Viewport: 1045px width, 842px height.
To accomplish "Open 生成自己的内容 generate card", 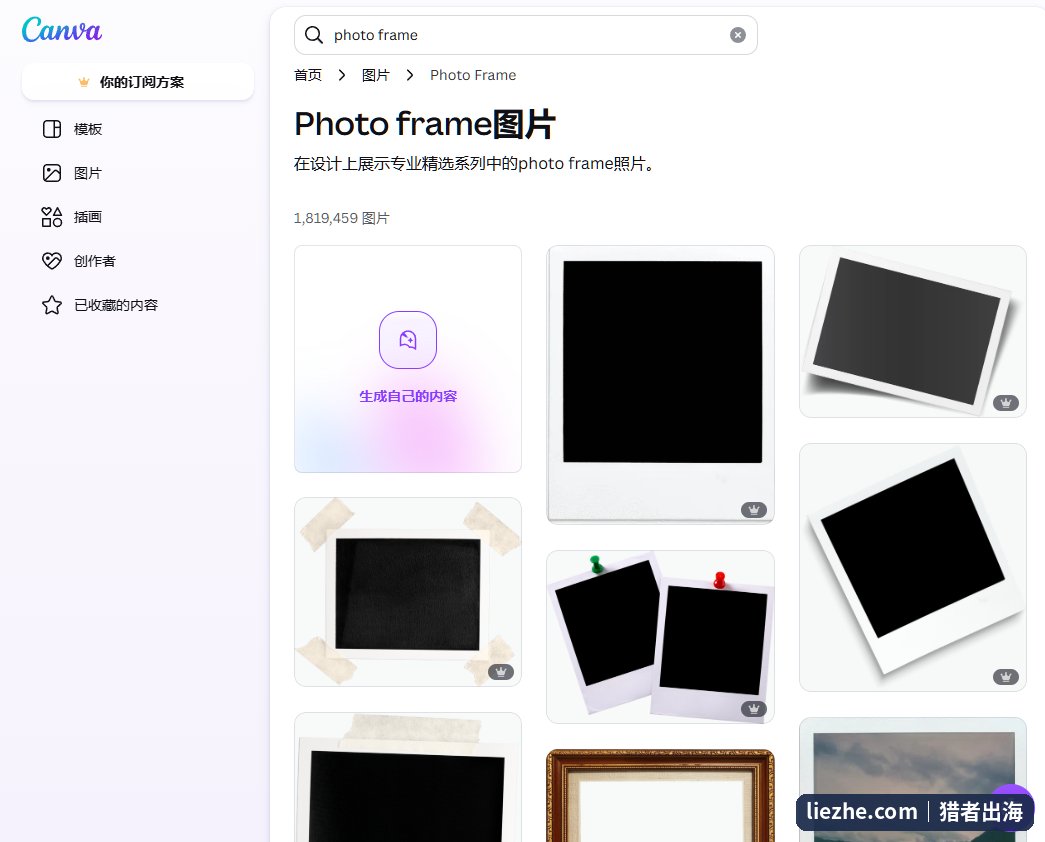I will (408, 359).
